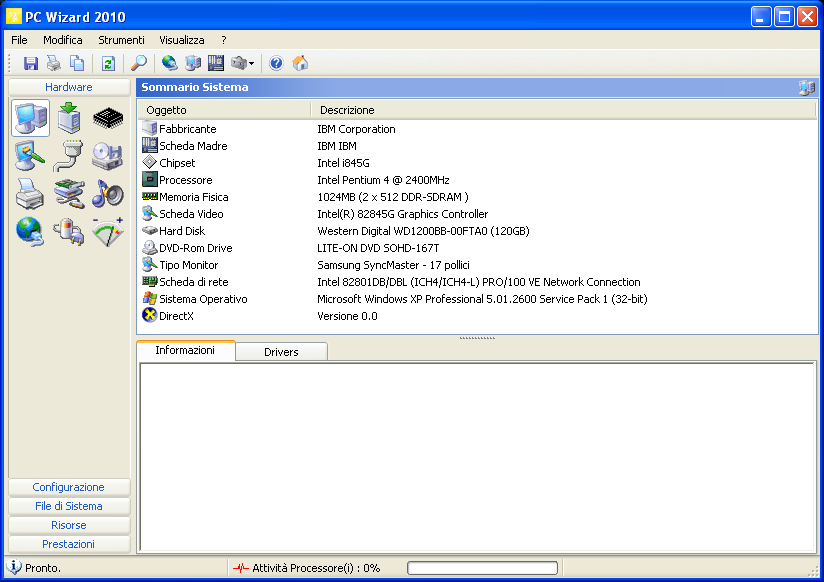Select the Scheda Video row
824x582 pixels.
(x=478, y=214)
